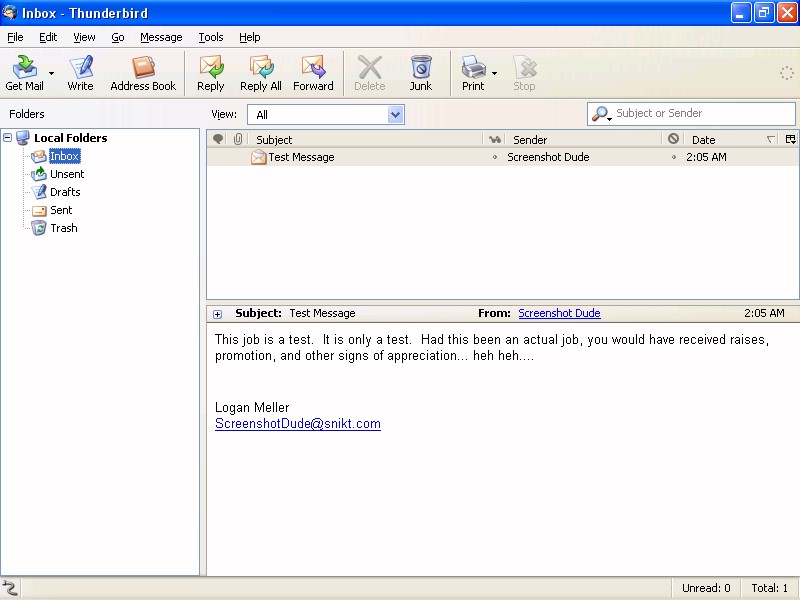The height and width of the screenshot is (600, 800).
Task: Click the 2:05 AM date cell in list
Action: [x=706, y=157]
